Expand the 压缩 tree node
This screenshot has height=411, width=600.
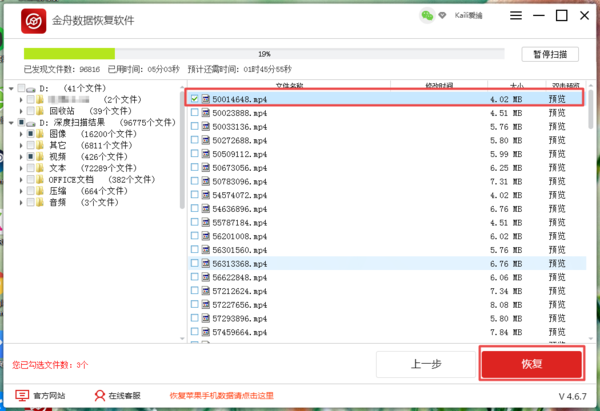21,191
